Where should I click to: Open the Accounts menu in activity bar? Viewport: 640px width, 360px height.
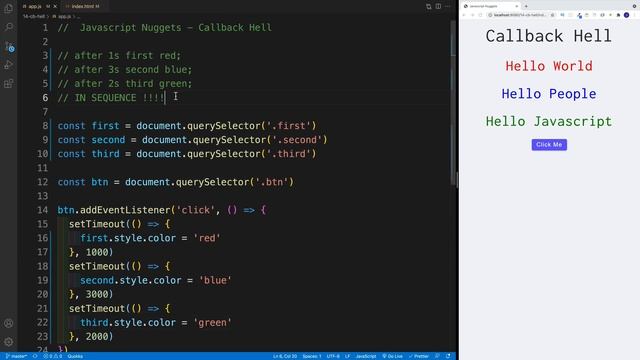tap(9, 323)
